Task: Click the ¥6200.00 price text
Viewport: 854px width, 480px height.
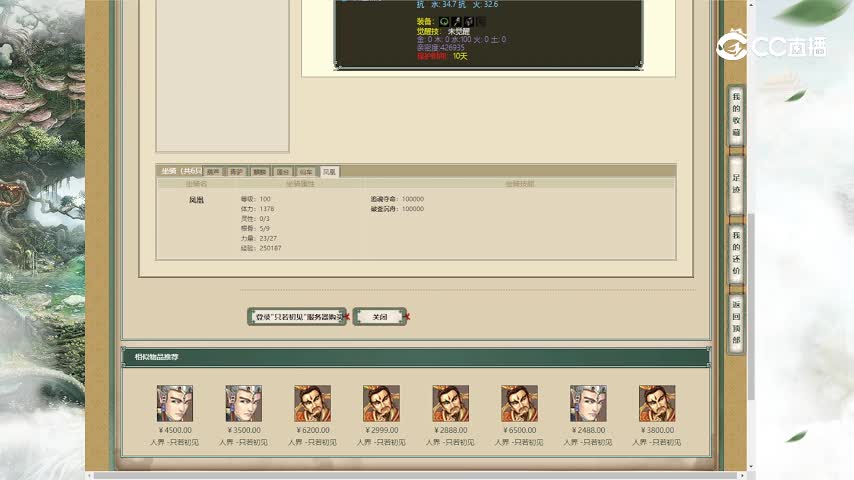Action: click(313, 430)
